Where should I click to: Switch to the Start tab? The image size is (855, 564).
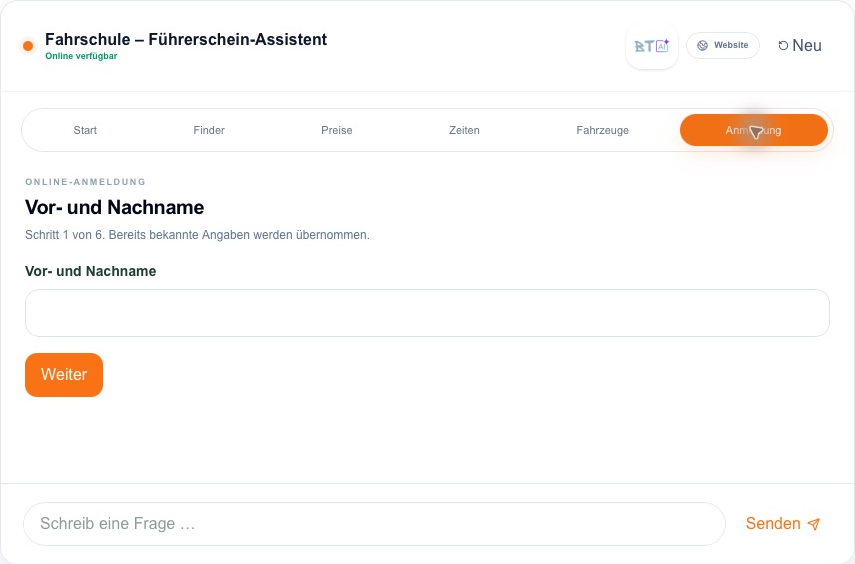tap(85, 130)
